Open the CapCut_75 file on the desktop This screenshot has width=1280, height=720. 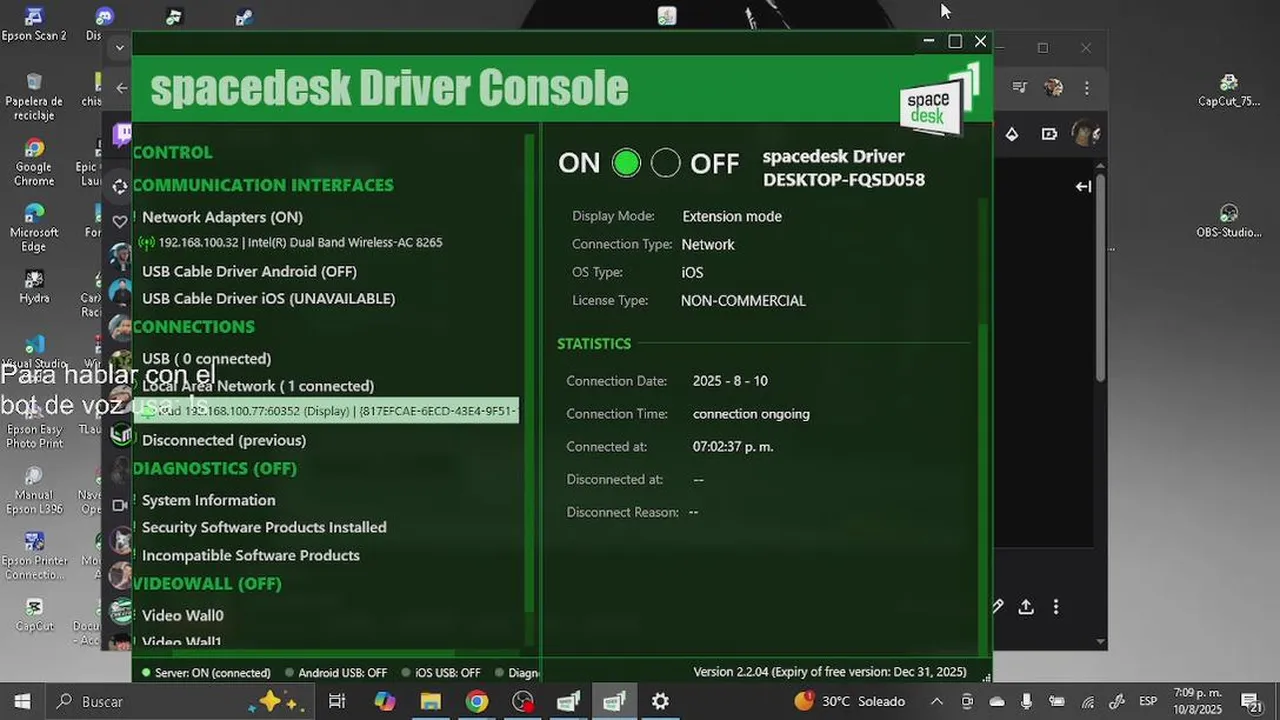pyautogui.click(x=1229, y=90)
